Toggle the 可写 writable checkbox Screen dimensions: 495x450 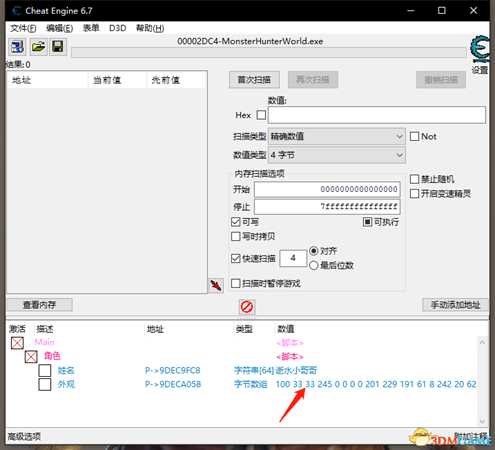pos(236,222)
